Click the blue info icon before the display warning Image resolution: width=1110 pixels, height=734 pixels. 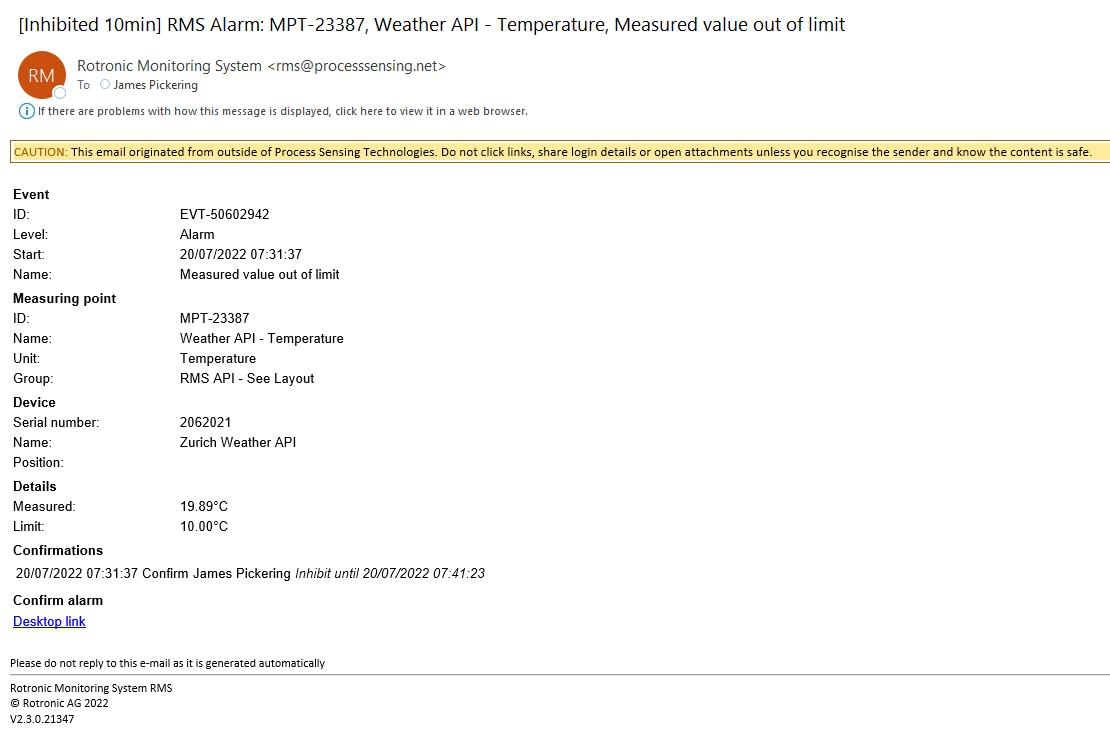26,111
